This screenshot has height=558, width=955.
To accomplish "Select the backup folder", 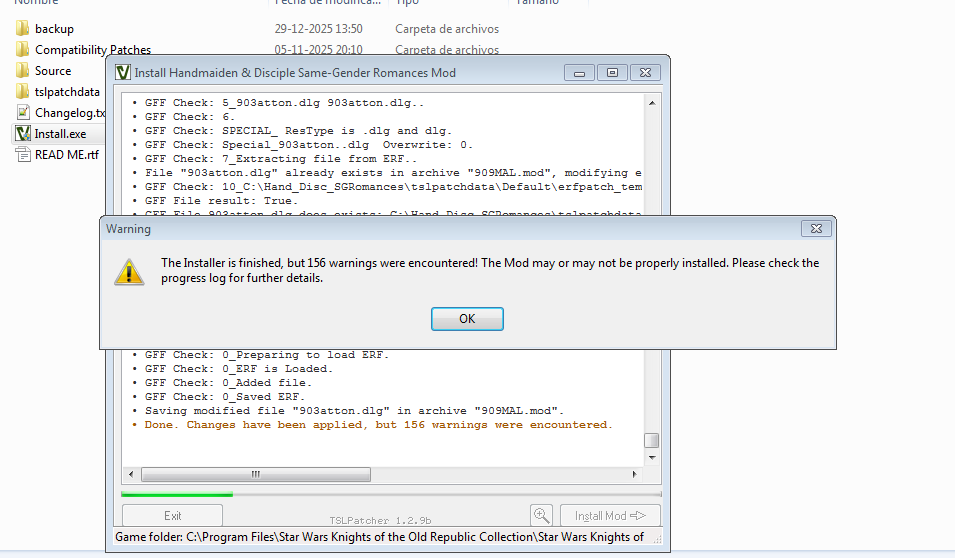I will coord(54,29).
